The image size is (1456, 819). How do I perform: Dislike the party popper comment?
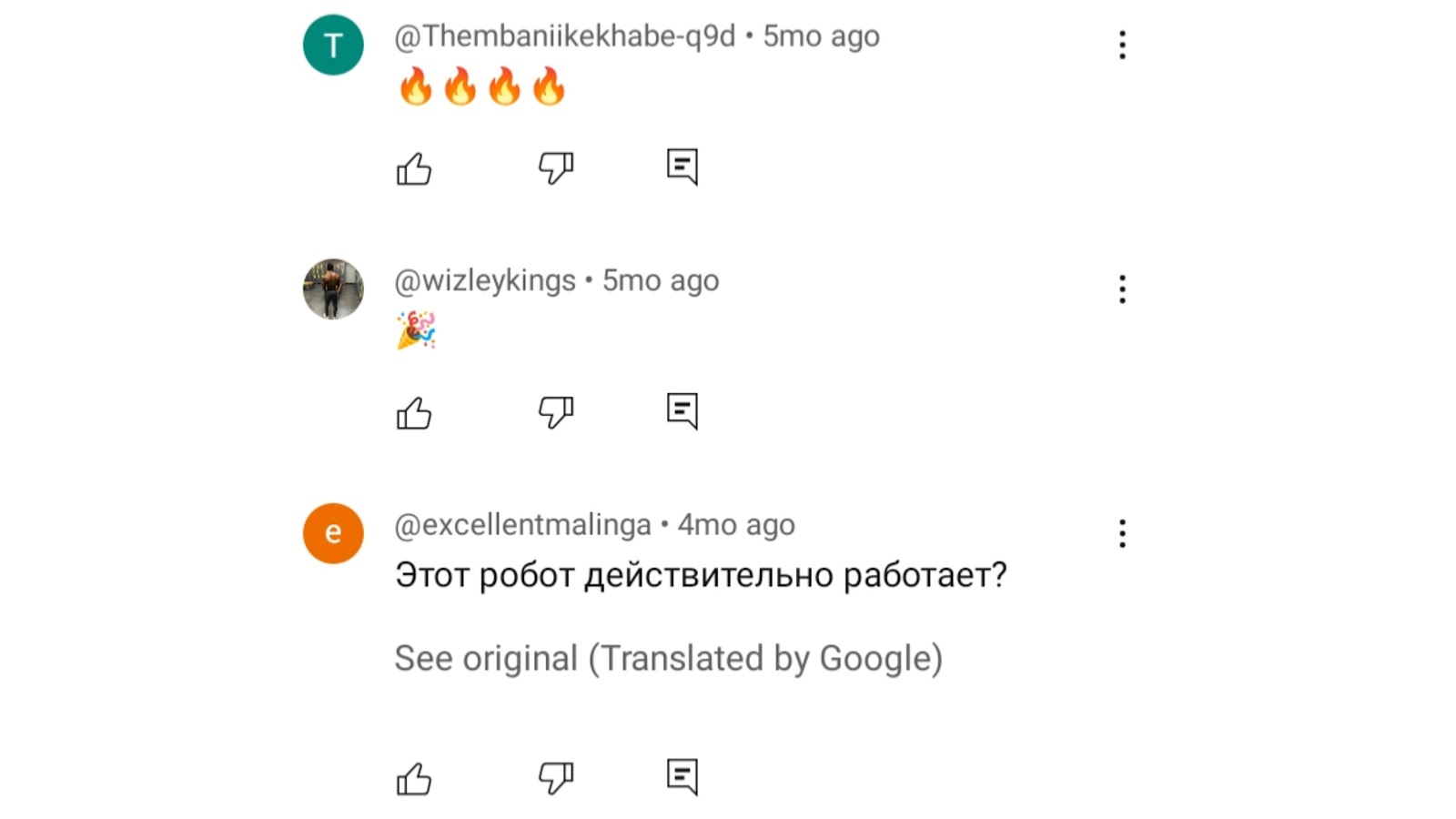(555, 412)
